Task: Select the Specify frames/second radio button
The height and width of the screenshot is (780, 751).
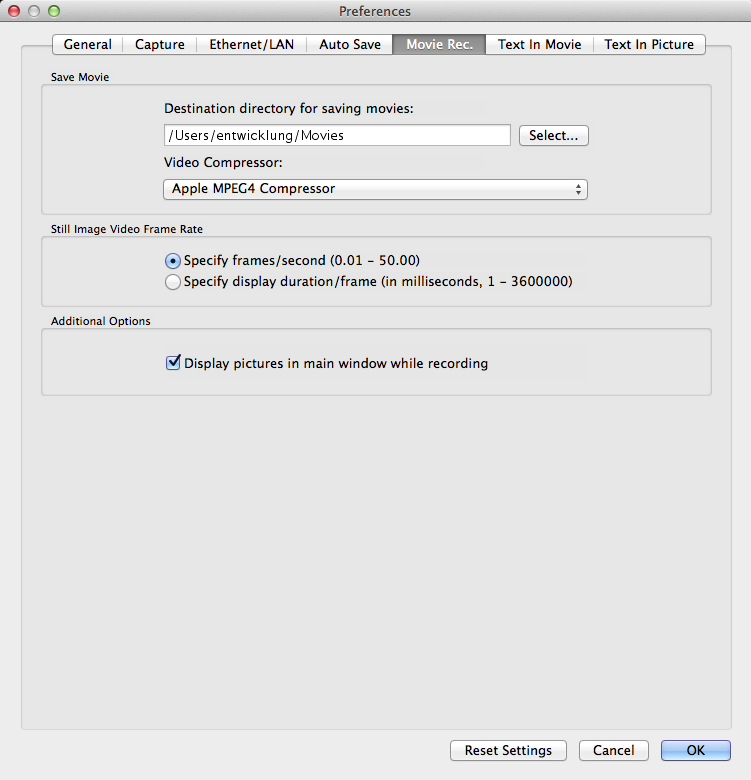Action: (173, 260)
